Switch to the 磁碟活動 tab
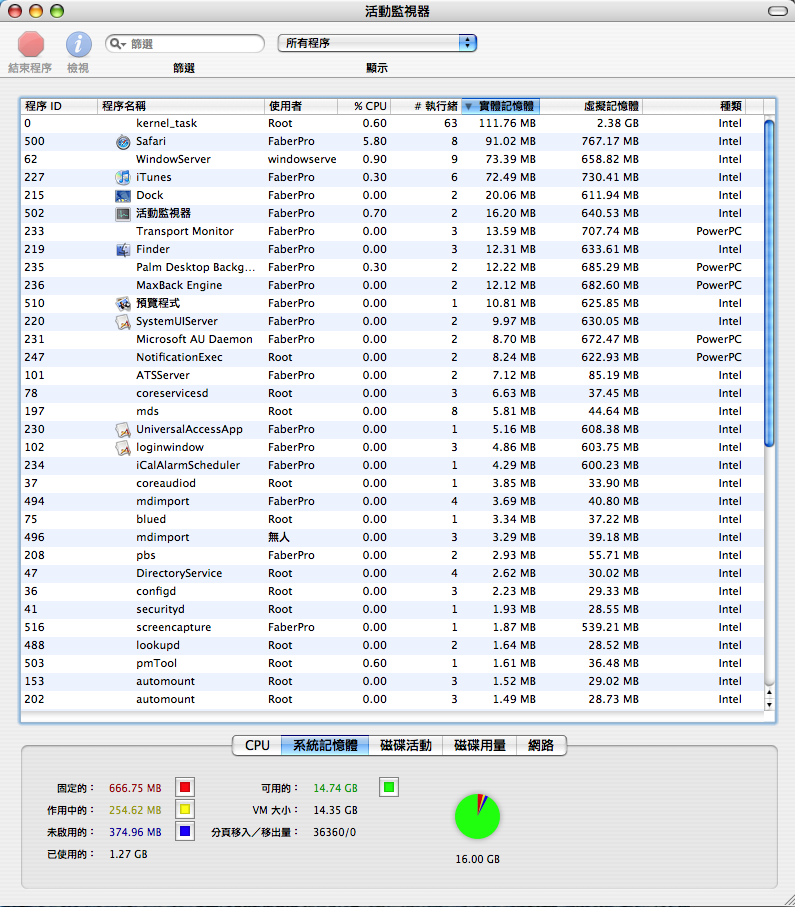The width and height of the screenshot is (795, 907). coord(406,745)
